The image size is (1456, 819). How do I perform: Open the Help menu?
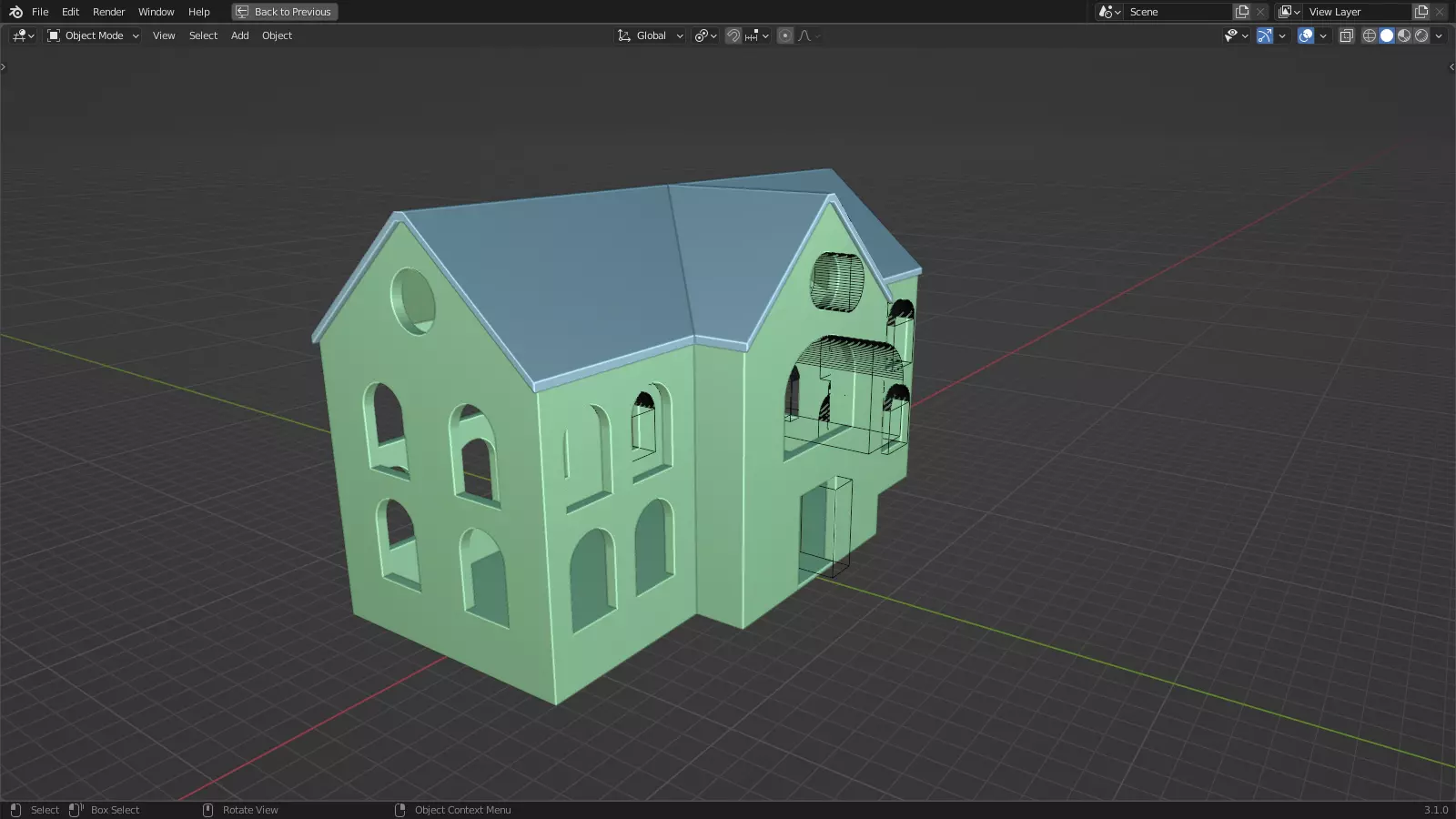tap(199, 12)
